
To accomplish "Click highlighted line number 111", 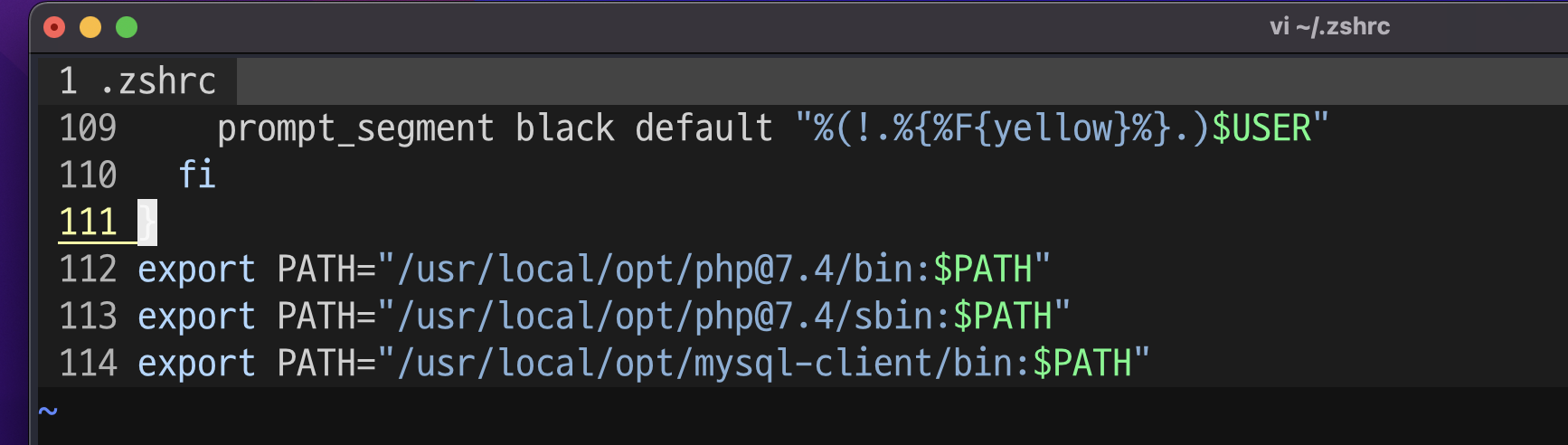I will pyautogui.click(x=88, y=222).
